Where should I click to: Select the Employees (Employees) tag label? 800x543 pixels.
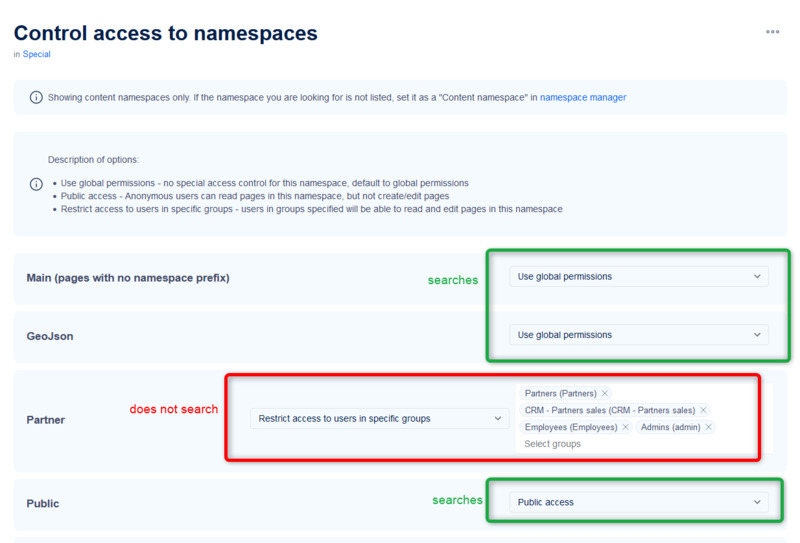click(570, 427)
